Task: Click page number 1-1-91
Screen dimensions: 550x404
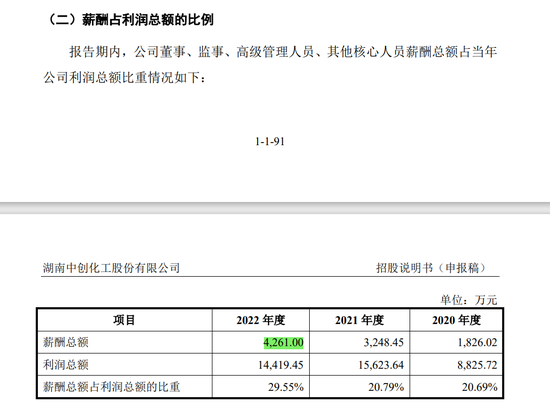Action: 270,142
